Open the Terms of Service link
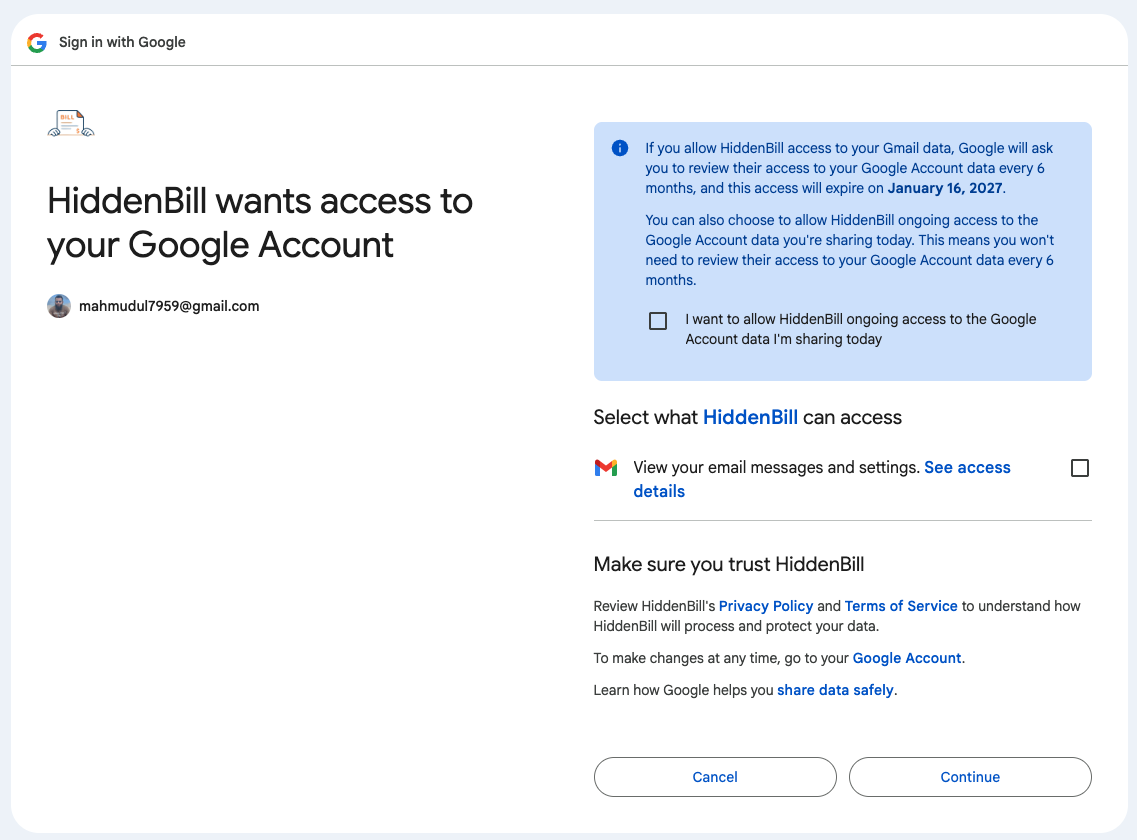This screenshot has height=840, width=1137. click(901, 606)
